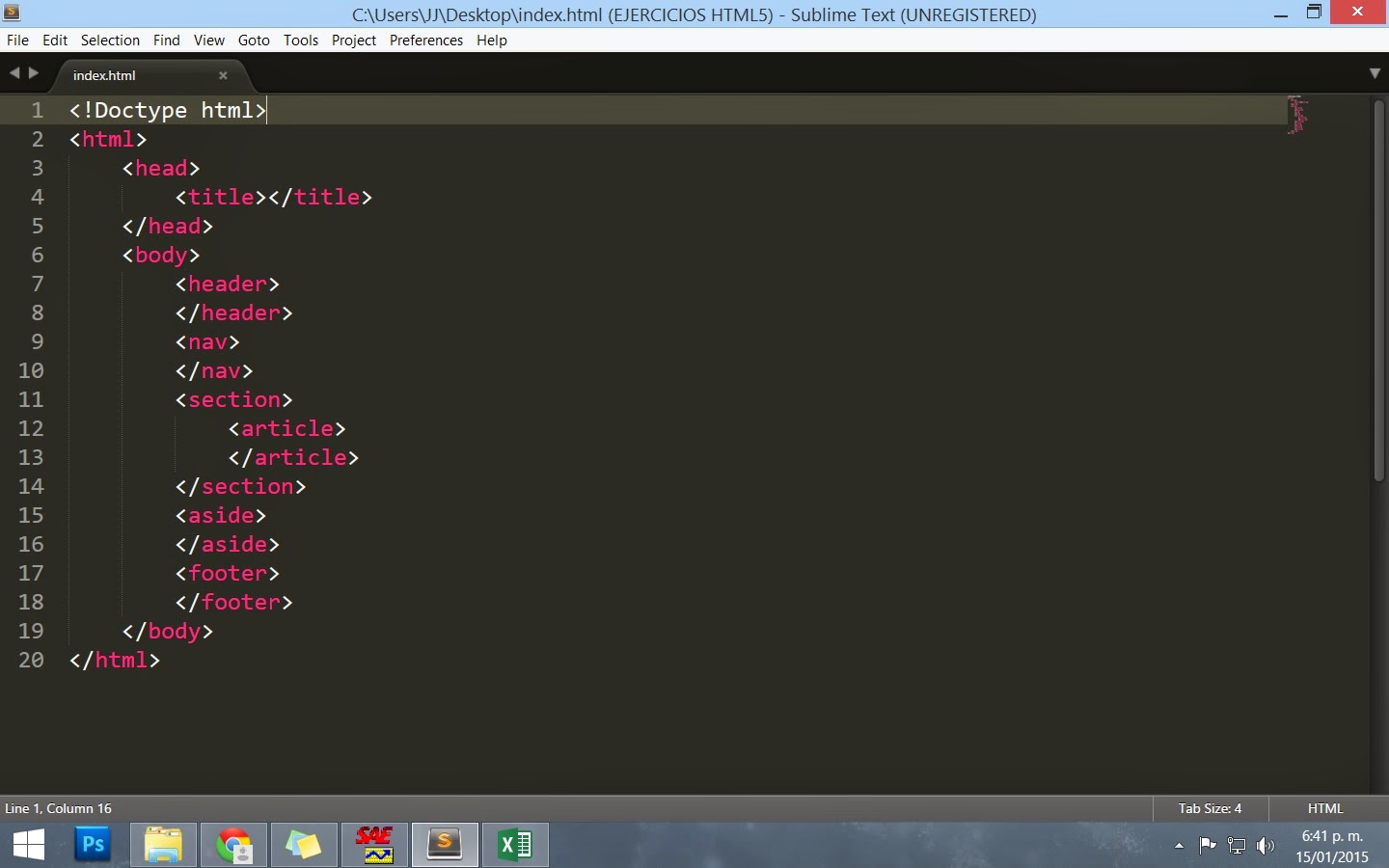Open the Tab Size: 4 selector
Image resolution: width=1389 pixels, height=868 pixels.
click(x=1209, y=809)
